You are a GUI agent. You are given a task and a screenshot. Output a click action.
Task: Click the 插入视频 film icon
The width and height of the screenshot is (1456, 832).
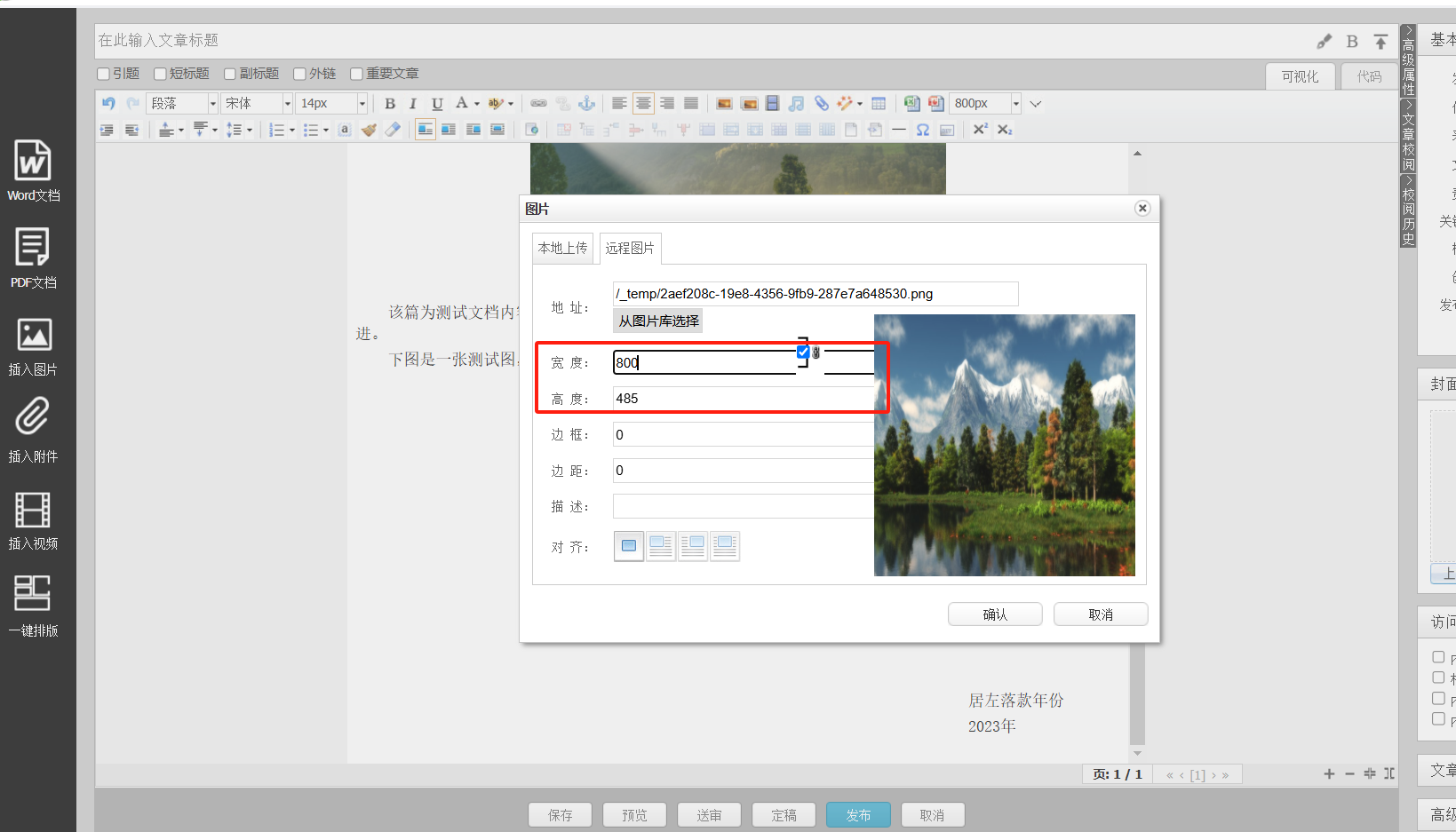pos(33,519)
